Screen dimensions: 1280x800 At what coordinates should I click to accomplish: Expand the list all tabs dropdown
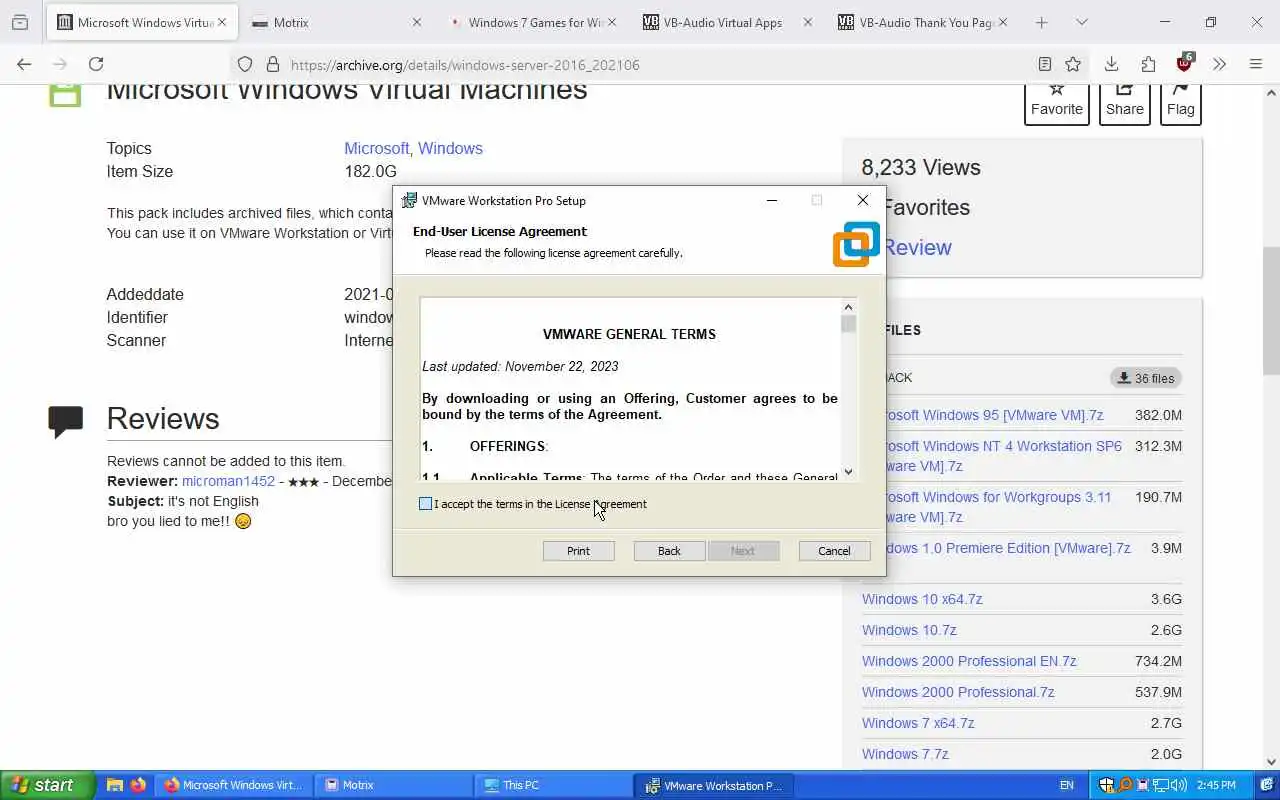(1081, 22)
